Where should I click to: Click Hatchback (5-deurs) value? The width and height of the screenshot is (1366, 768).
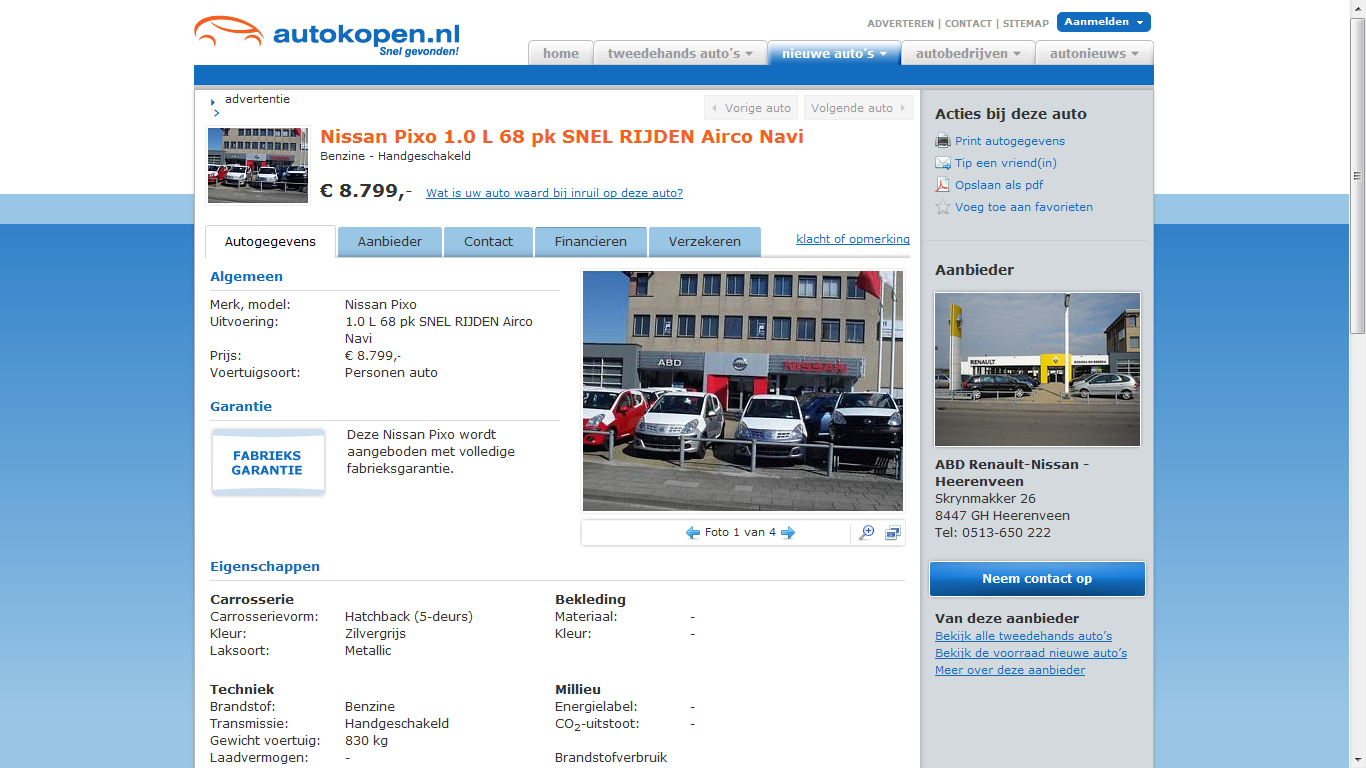click(409, 617)
